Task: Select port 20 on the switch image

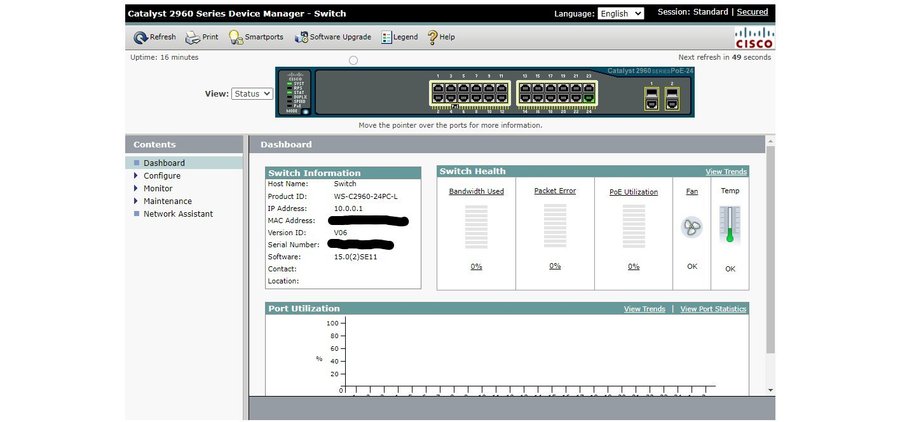Action: coord(563,98)
